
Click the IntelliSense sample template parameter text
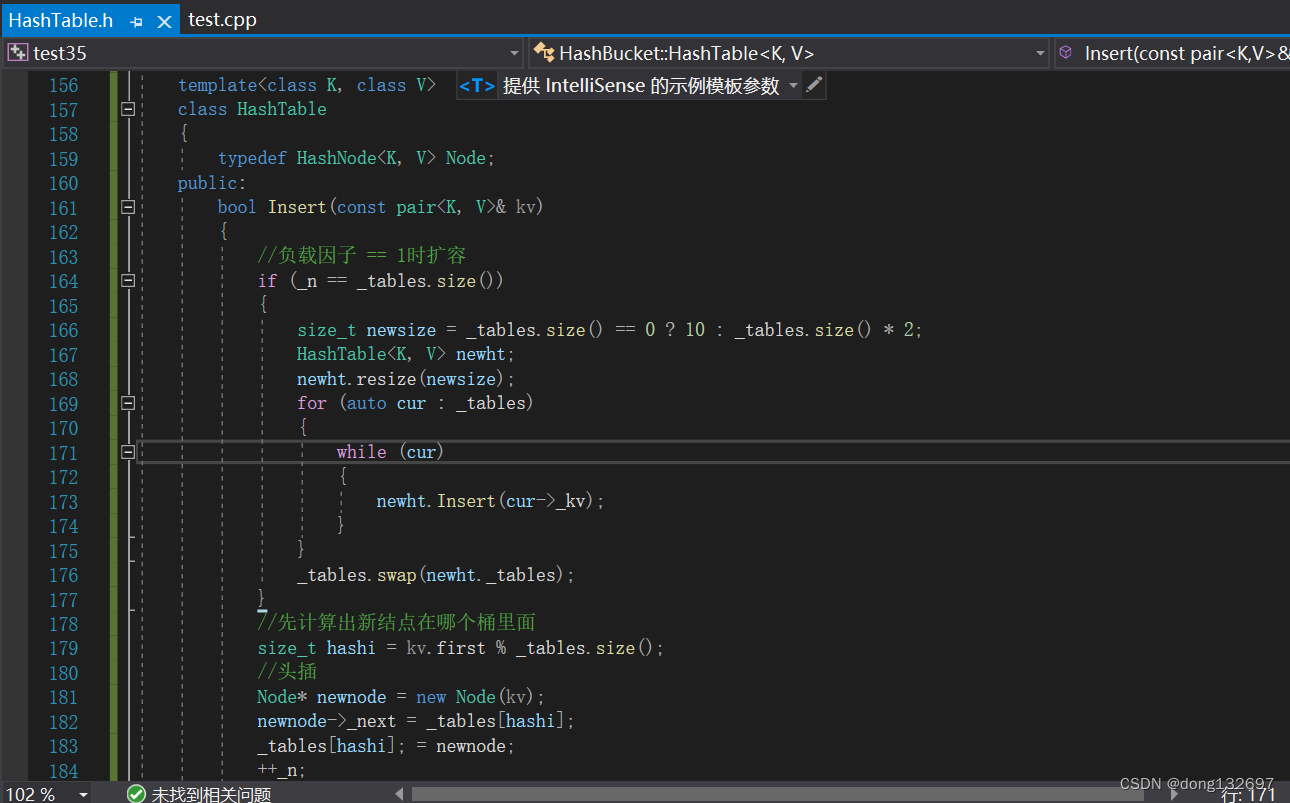[x=641, y=86]
